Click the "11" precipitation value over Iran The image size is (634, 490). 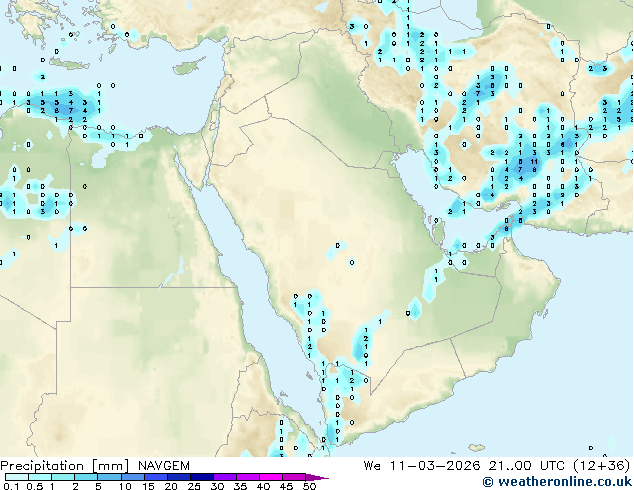pyautogui.click(x=534, y=161)
